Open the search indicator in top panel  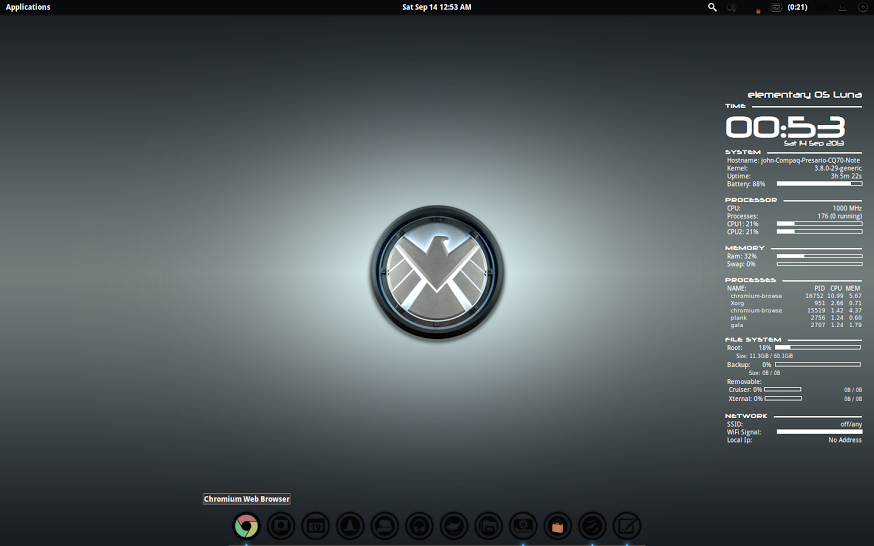pos(712,7)
